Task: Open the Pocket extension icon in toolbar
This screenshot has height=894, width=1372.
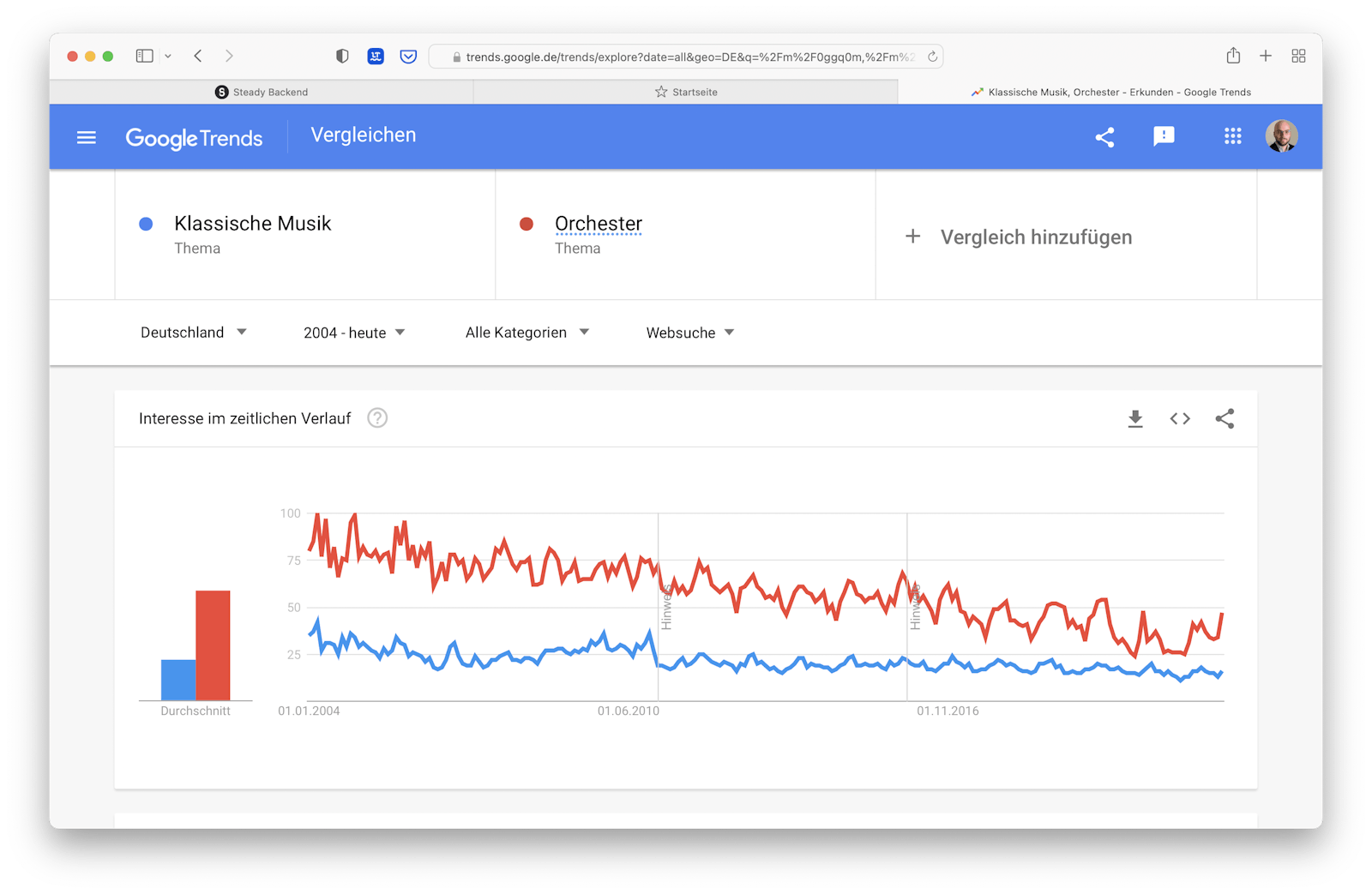Action: [409, 57]
